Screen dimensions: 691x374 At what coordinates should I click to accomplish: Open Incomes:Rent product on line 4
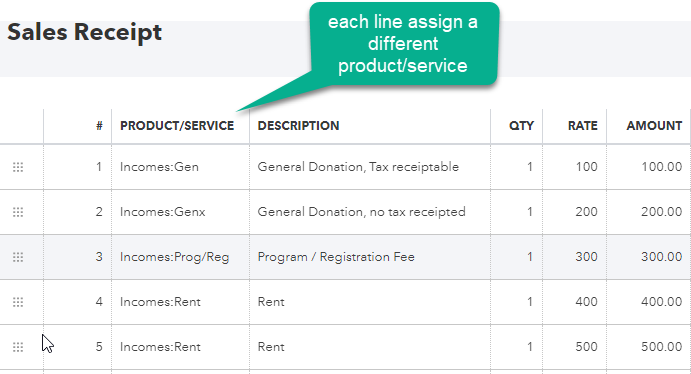(180, 302)
